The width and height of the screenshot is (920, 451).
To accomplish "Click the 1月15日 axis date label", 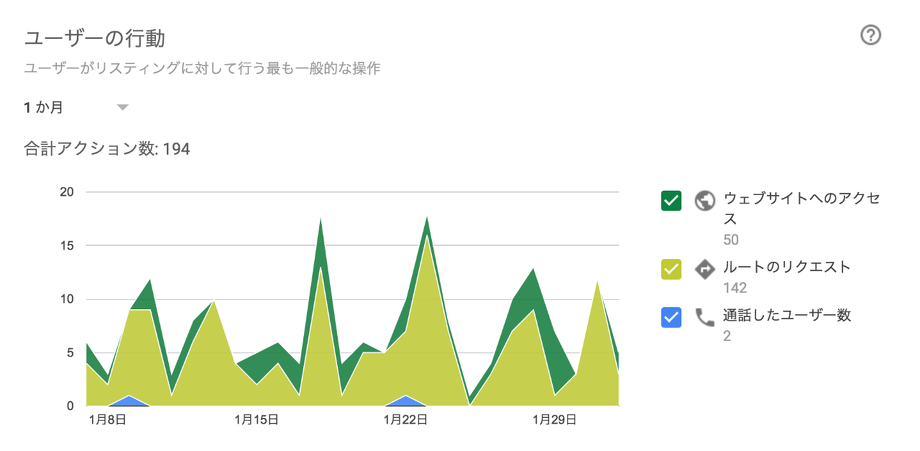I will coord(256,421).
